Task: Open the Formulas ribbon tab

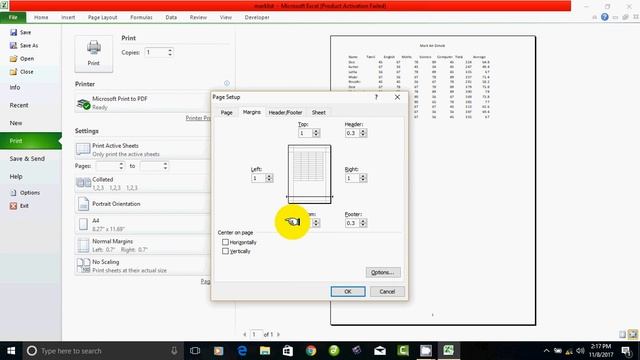Action: tap(141, 17)
